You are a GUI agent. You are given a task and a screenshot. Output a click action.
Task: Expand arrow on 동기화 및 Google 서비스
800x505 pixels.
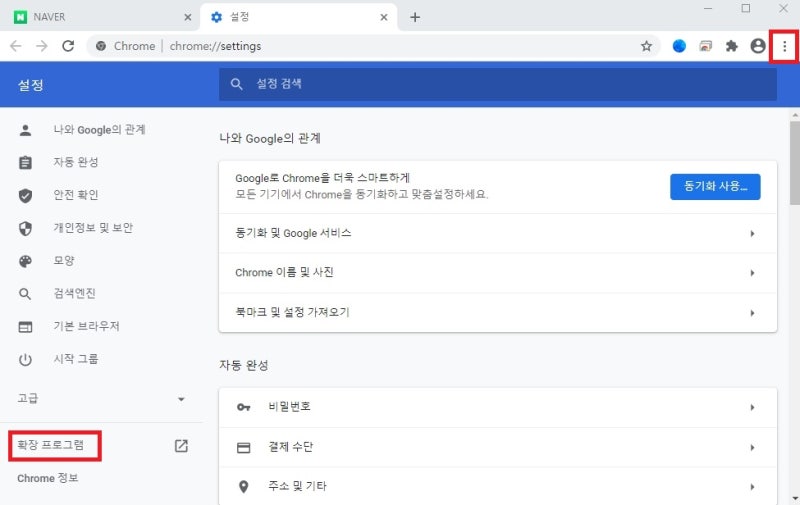click(x=752, y=234)
